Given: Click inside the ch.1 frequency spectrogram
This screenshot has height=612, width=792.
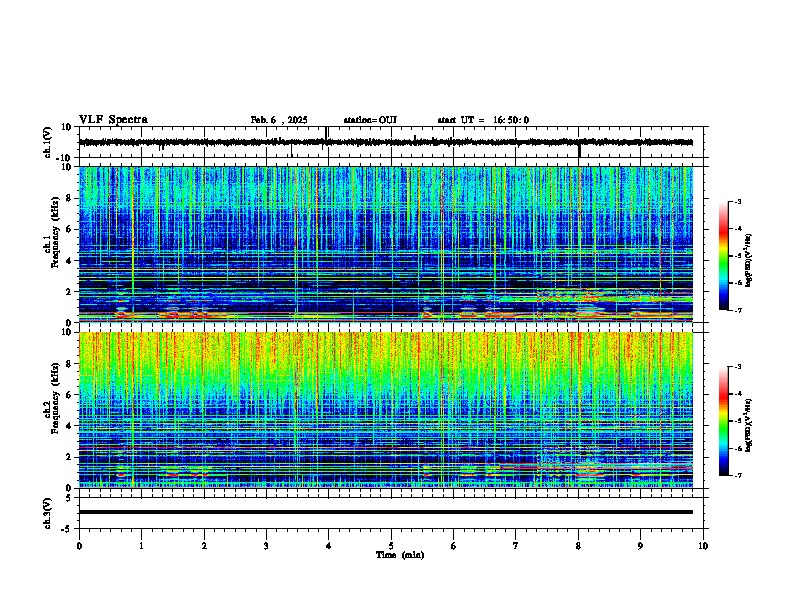Looking at the screenshot, I should pos(386,244).
